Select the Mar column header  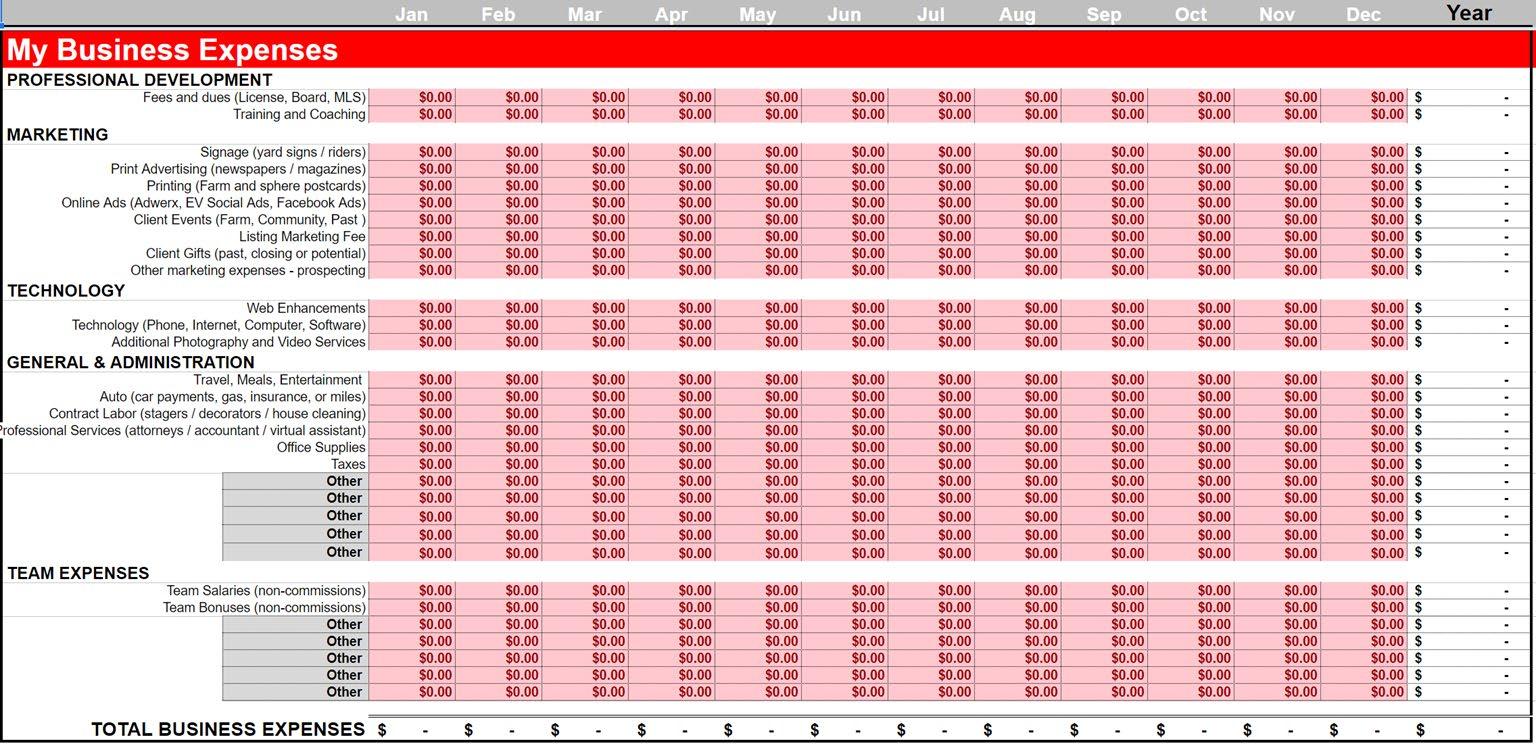(x=585, y=15)
